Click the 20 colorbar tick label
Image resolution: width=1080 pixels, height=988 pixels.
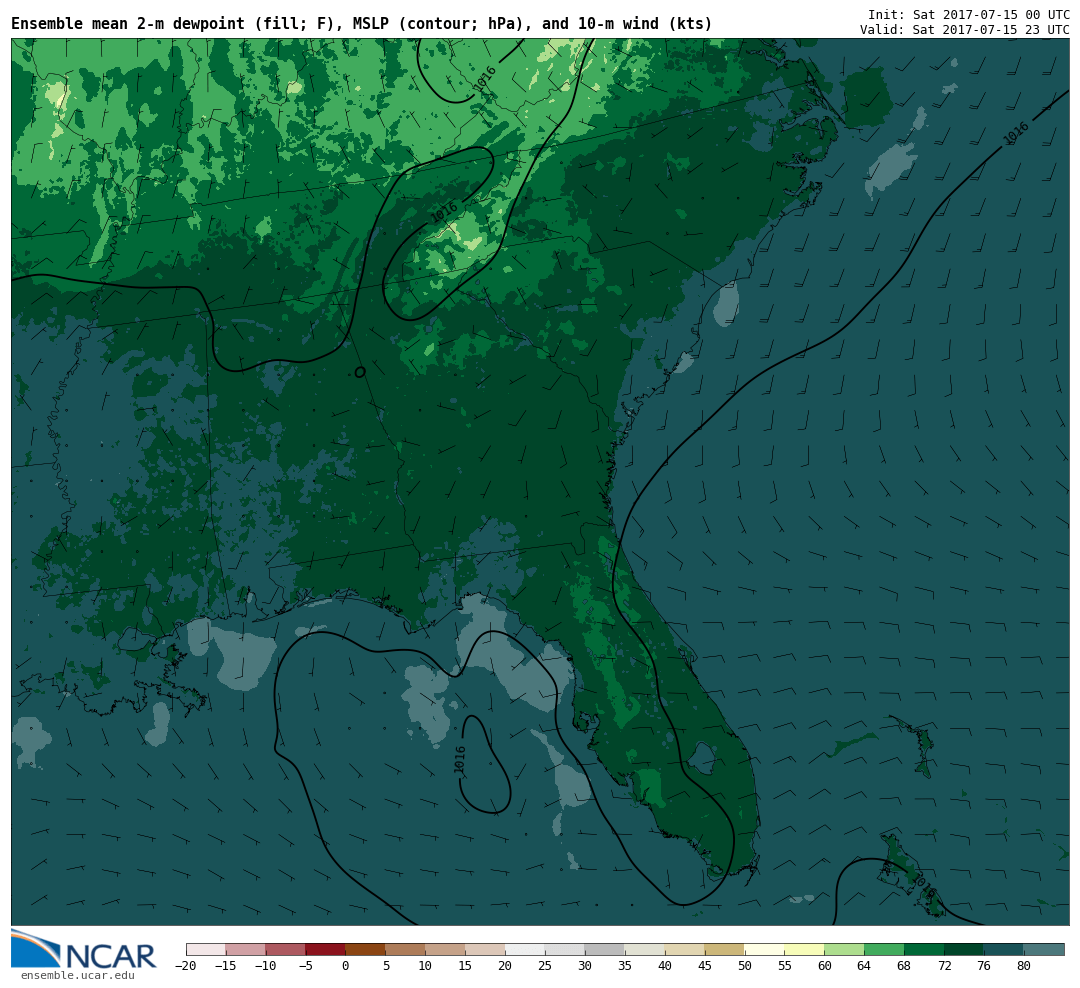505,966
